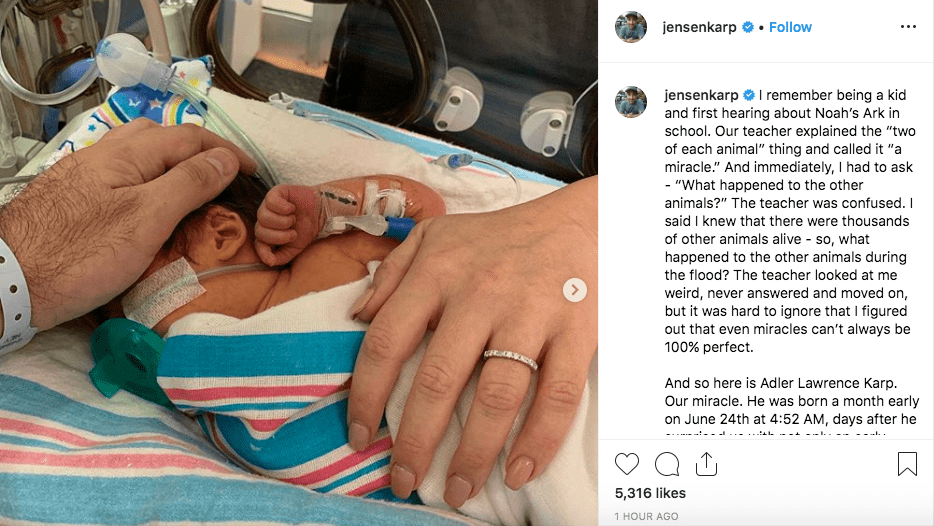Open the avatar beside the caption text

[x=631, y=102]
